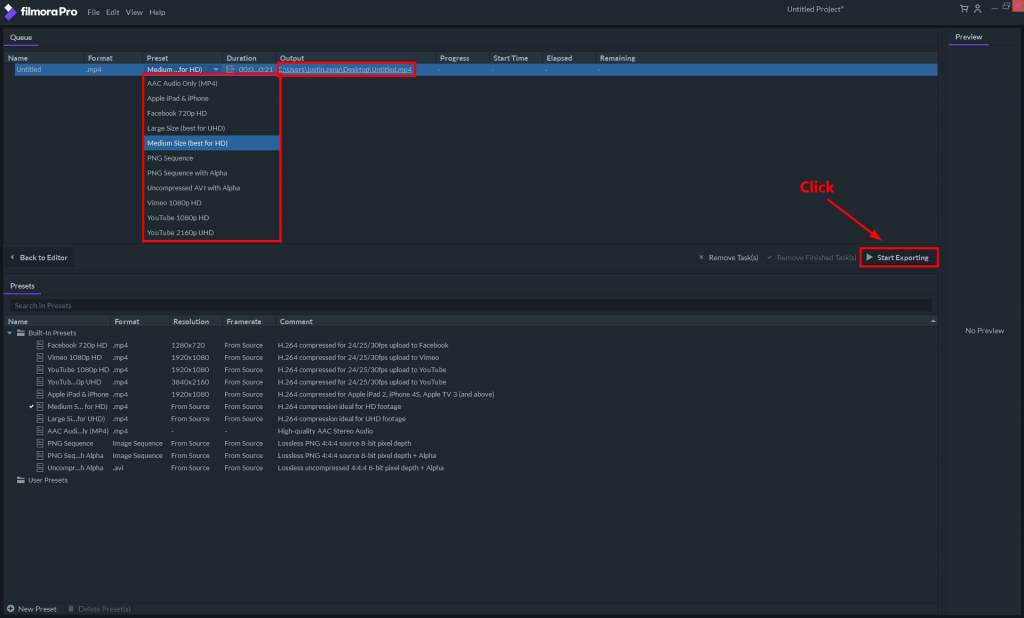Click the FilmoraPro logo icon
The image size is (1024, 618).
click(10, 12)
